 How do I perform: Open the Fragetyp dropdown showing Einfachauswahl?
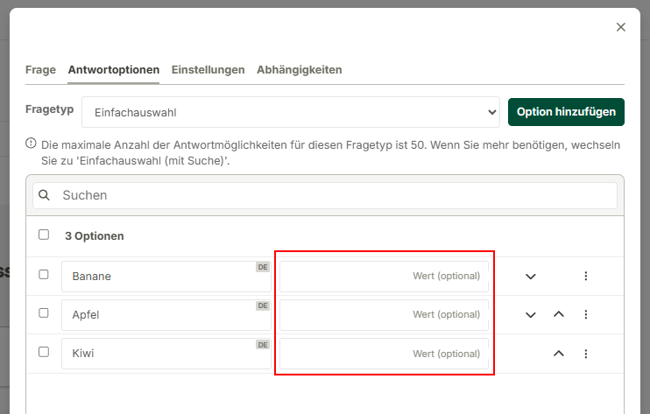[x=291, y=112]
